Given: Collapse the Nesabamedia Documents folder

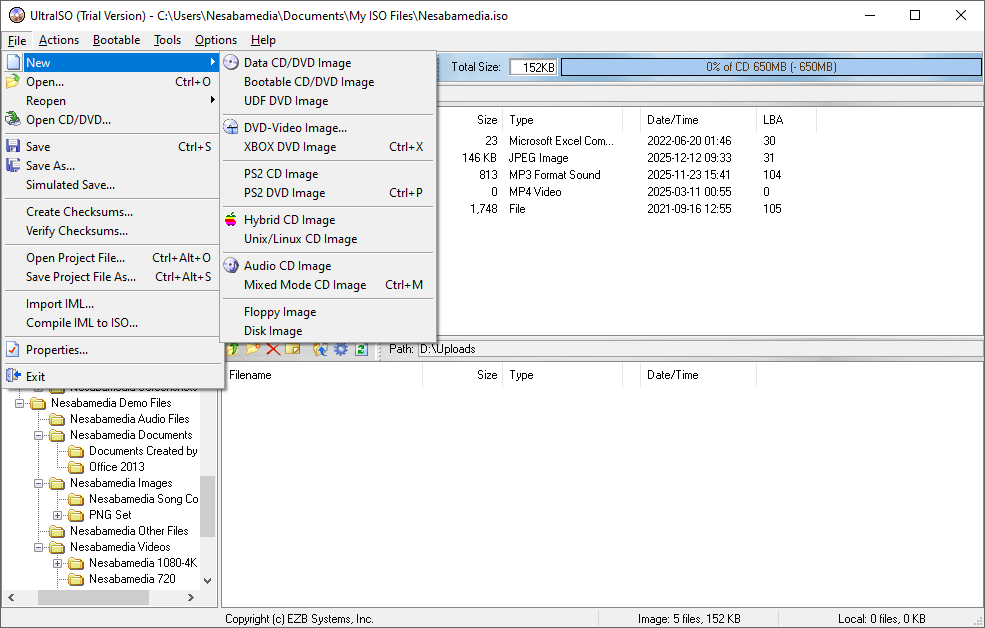Looking at the screenshot, I should point(39,435).
